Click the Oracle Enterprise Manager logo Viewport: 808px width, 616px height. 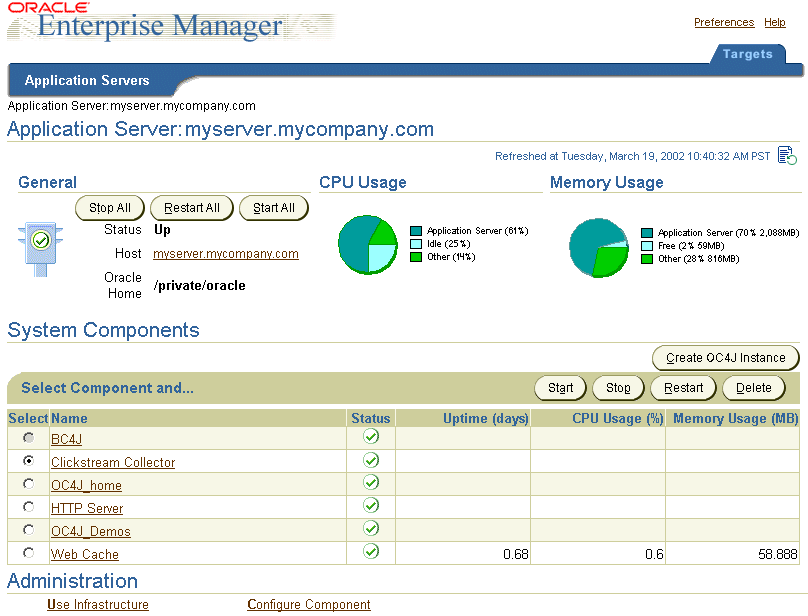pos(170,21)
